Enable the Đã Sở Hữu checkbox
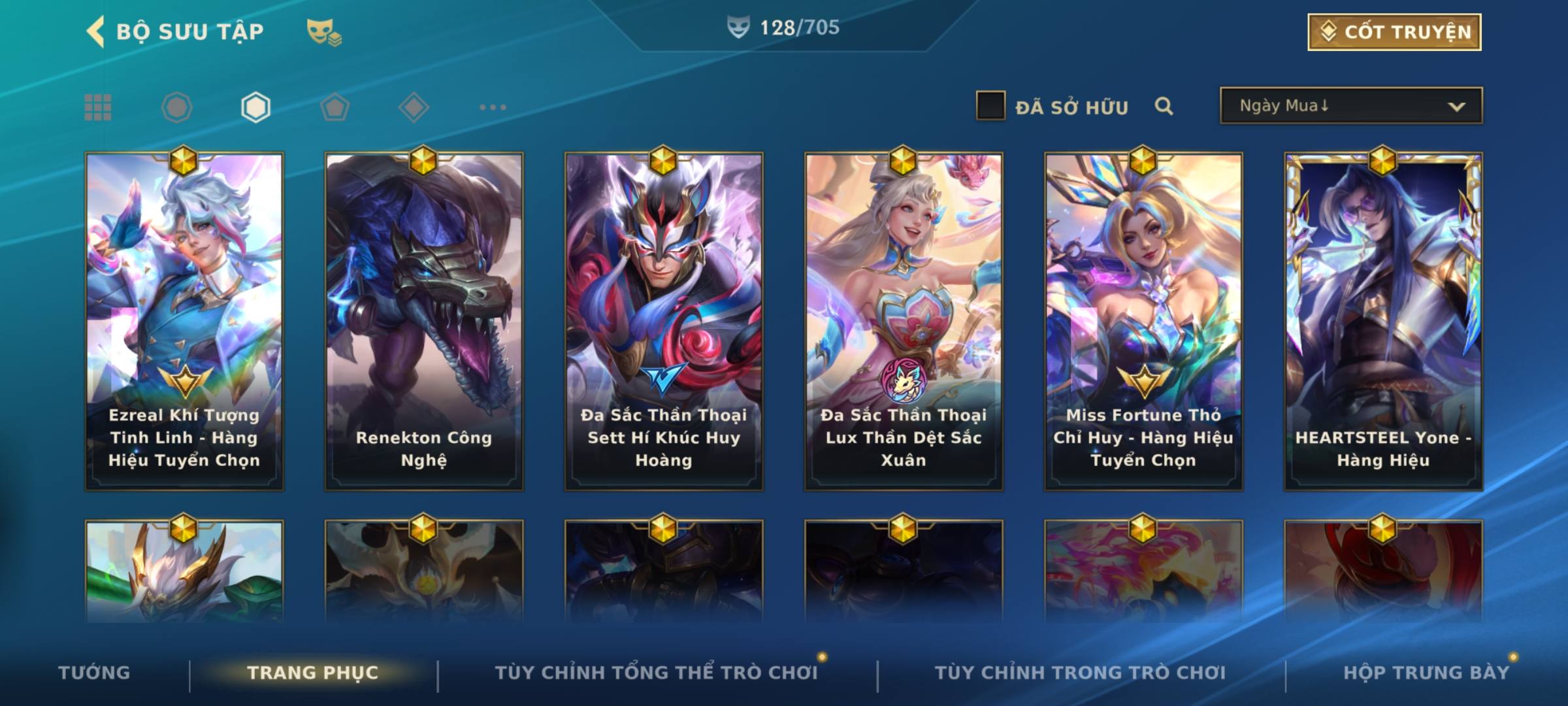 point(990,106)
